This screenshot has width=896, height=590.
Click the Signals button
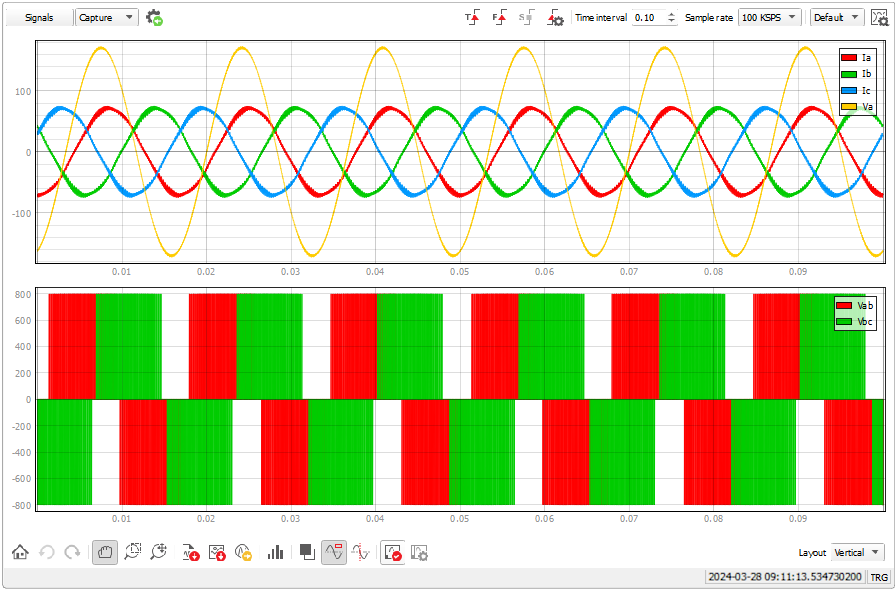pos(39,18)
